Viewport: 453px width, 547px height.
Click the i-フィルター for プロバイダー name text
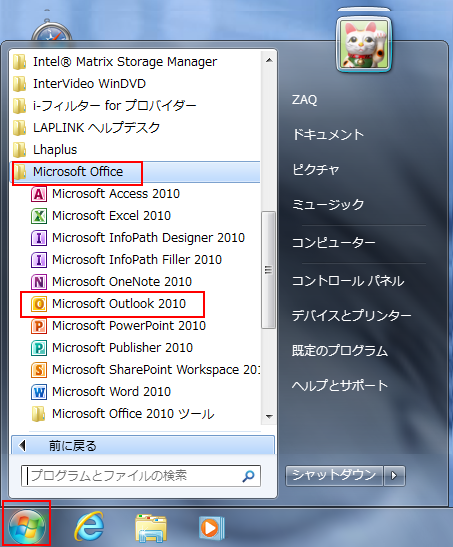pos(115,106)
